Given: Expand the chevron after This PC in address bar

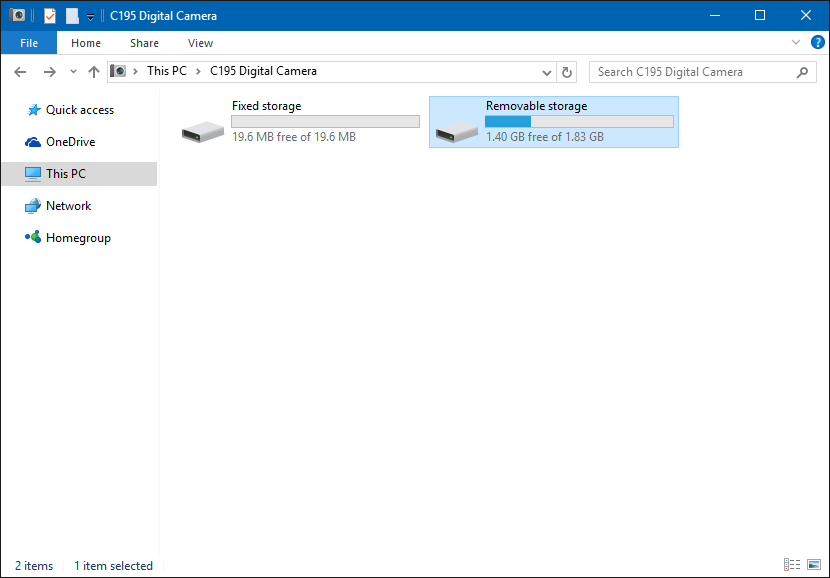Looking at the screenshot, I should click(x=199, y=71).
